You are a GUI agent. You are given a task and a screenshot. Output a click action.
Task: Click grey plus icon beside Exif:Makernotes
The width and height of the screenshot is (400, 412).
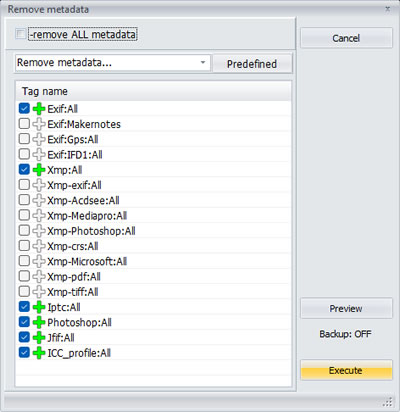(x=39, y=124)
